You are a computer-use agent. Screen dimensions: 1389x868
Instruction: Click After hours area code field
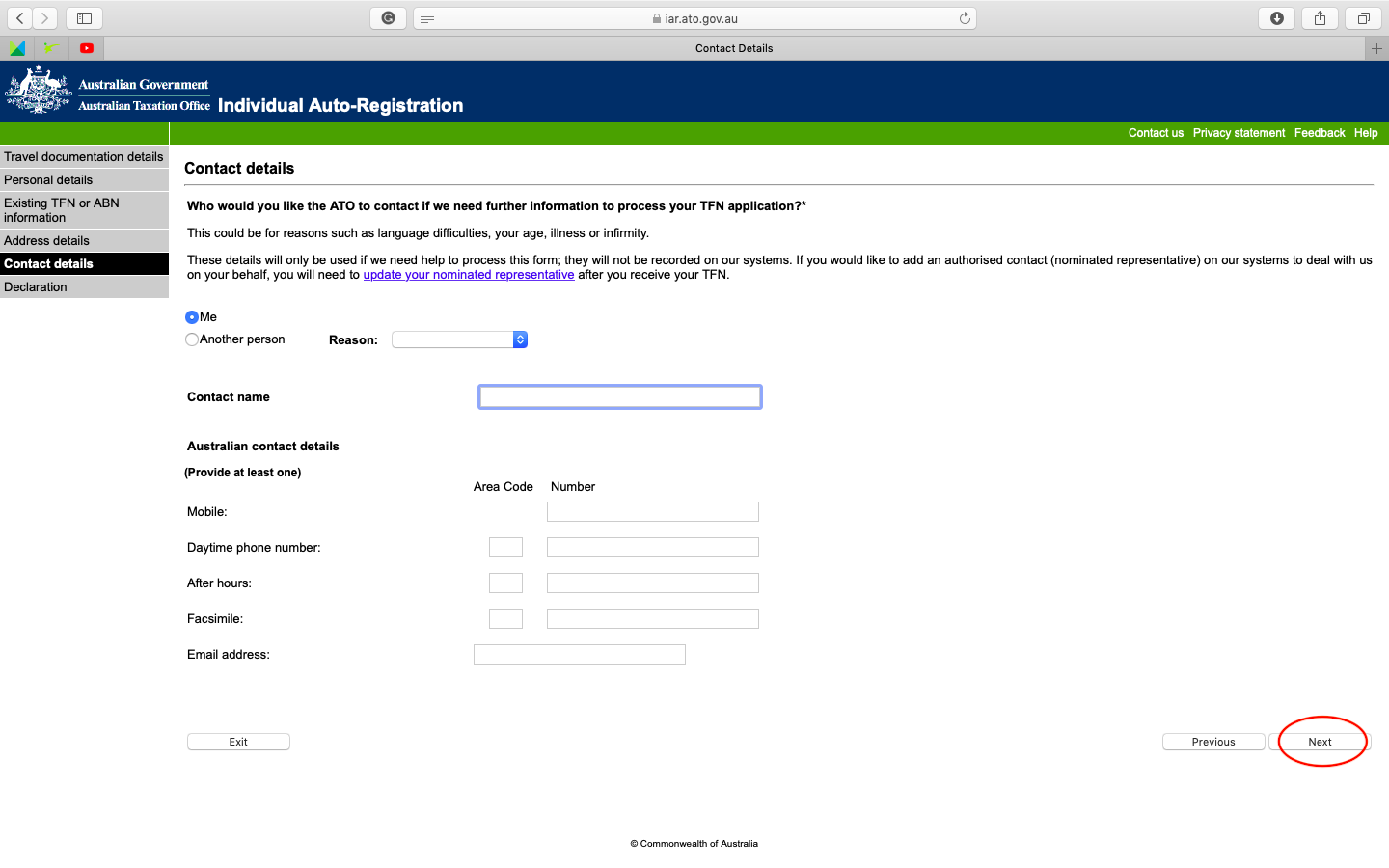[505, 583]
